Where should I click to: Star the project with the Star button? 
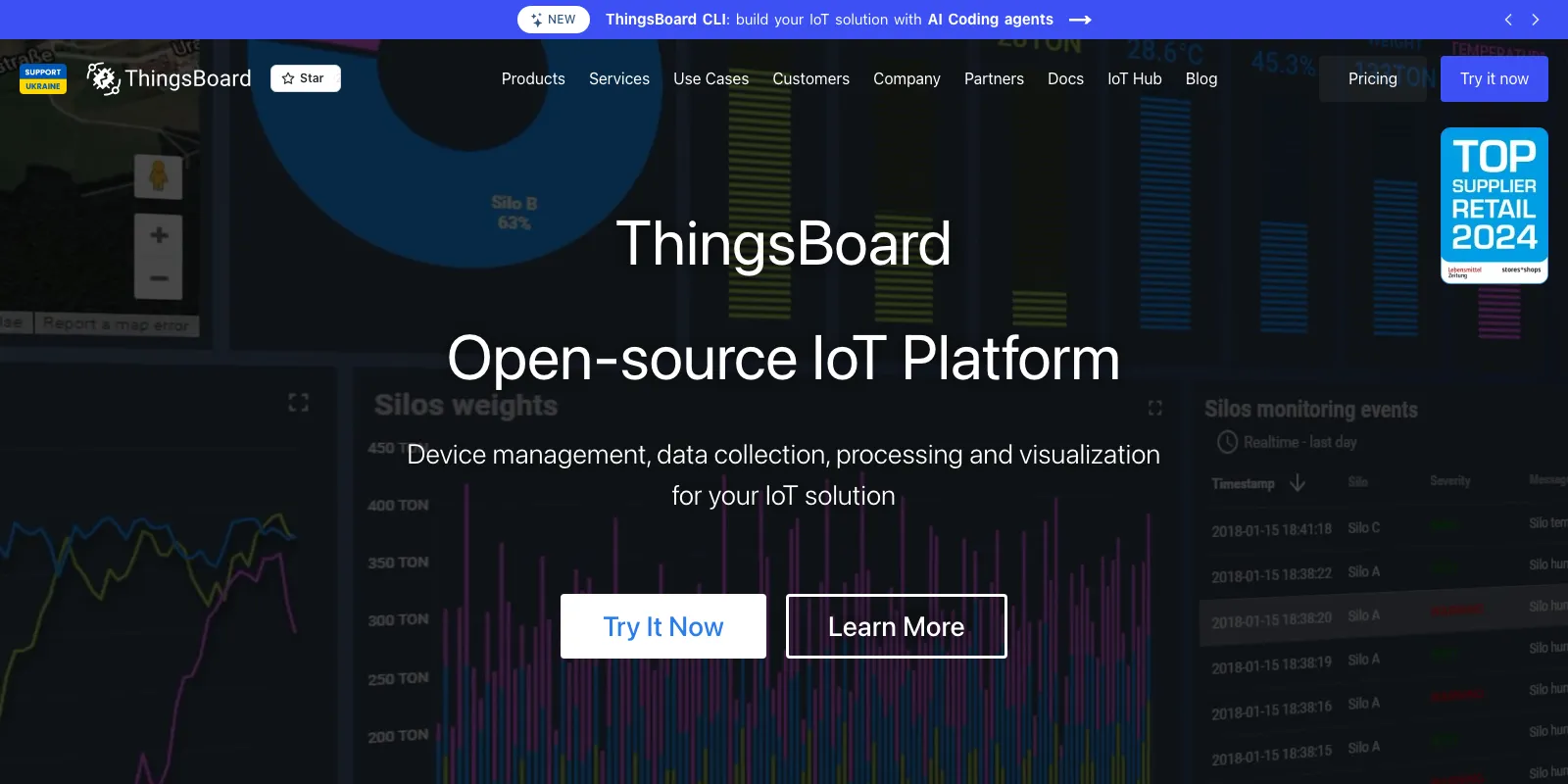point(305,78)
